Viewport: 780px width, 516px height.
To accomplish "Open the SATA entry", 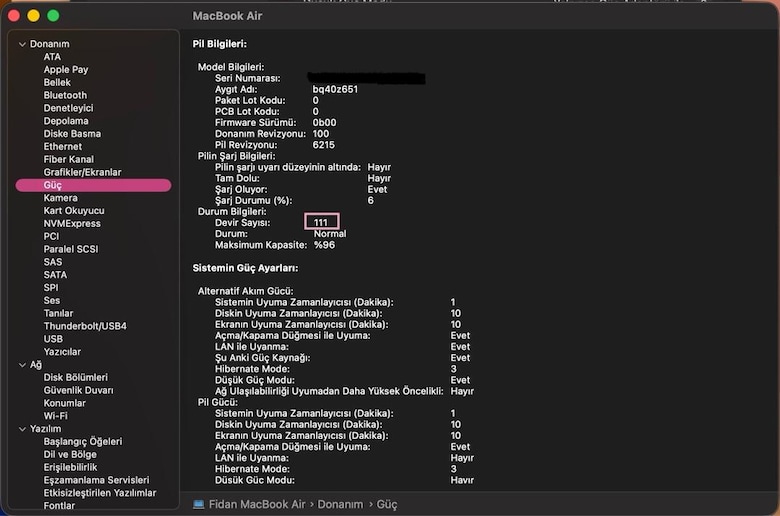I will click(x=55, y=275).
